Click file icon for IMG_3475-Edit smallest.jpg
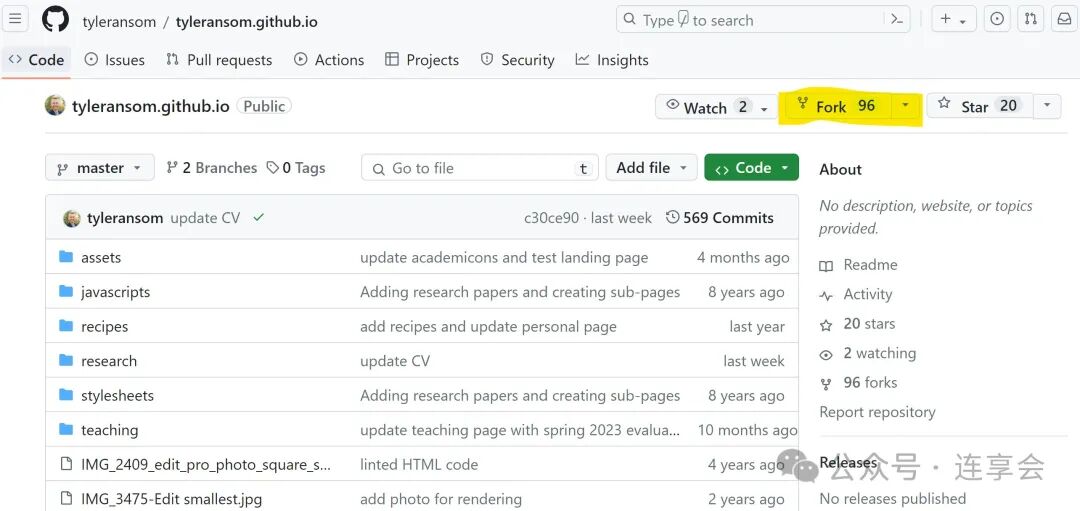Screen dimensions: 1080x511 (x=66, y=498)
